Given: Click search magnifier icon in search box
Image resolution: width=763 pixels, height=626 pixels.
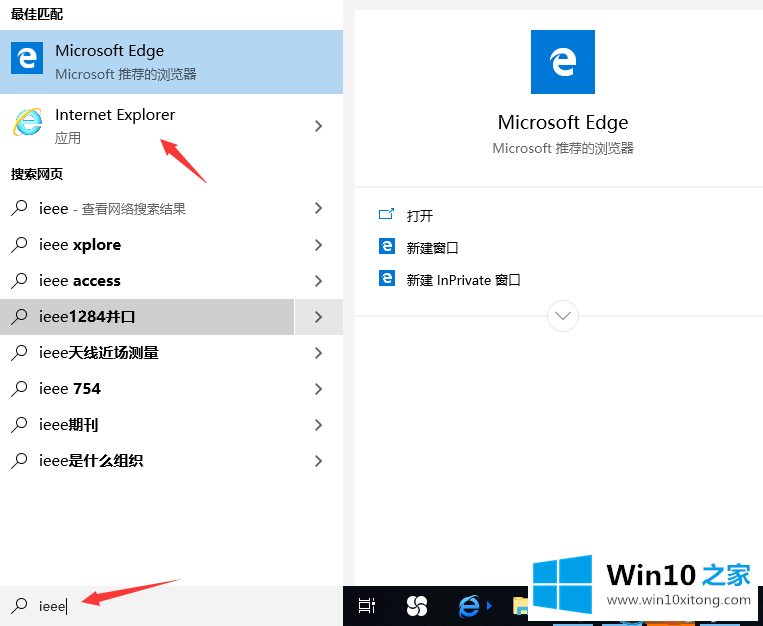Looking at the screenshot, I should 19,605.
